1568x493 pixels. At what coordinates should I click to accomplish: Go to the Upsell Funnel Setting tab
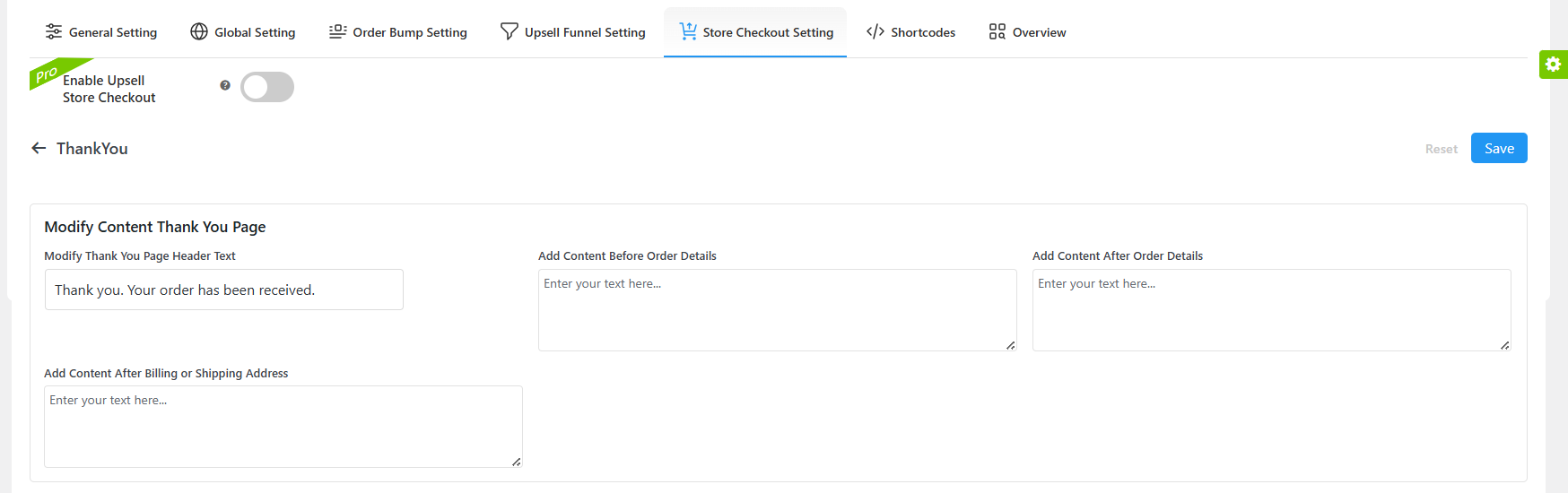[x=572, y=32]
